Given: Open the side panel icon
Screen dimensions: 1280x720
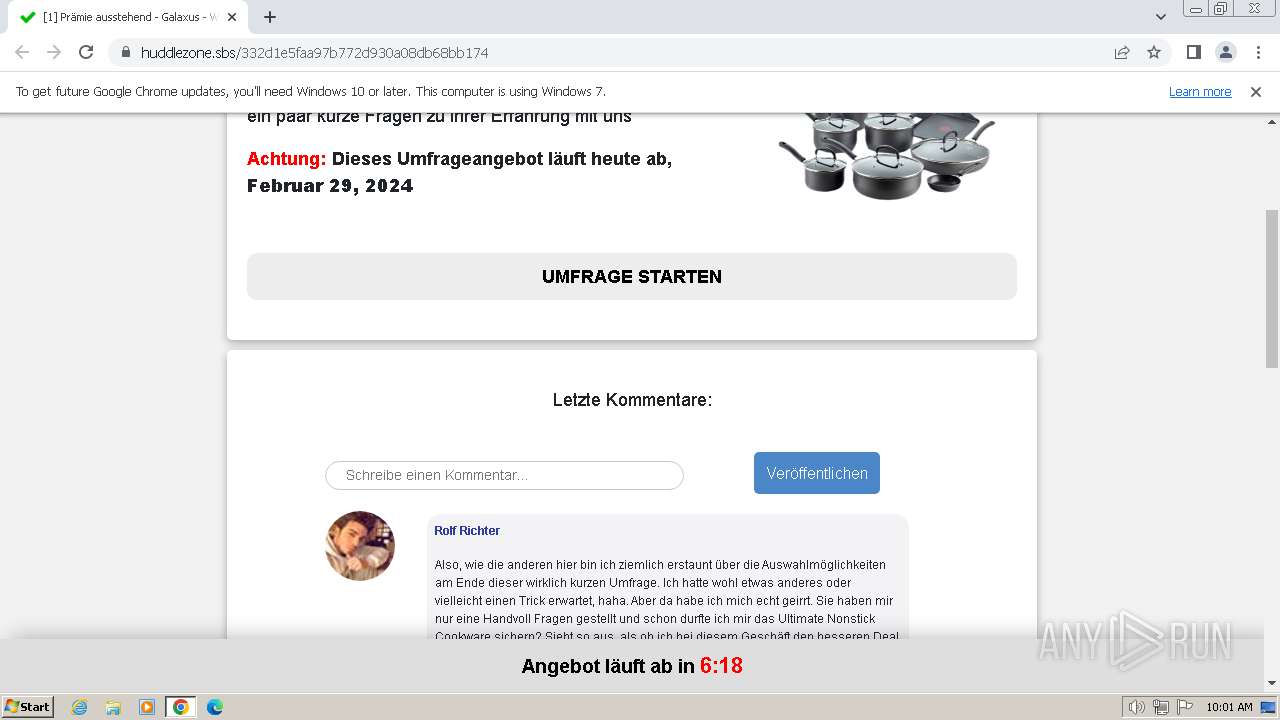Looking at the screenshot, I should coord(1193,52).
